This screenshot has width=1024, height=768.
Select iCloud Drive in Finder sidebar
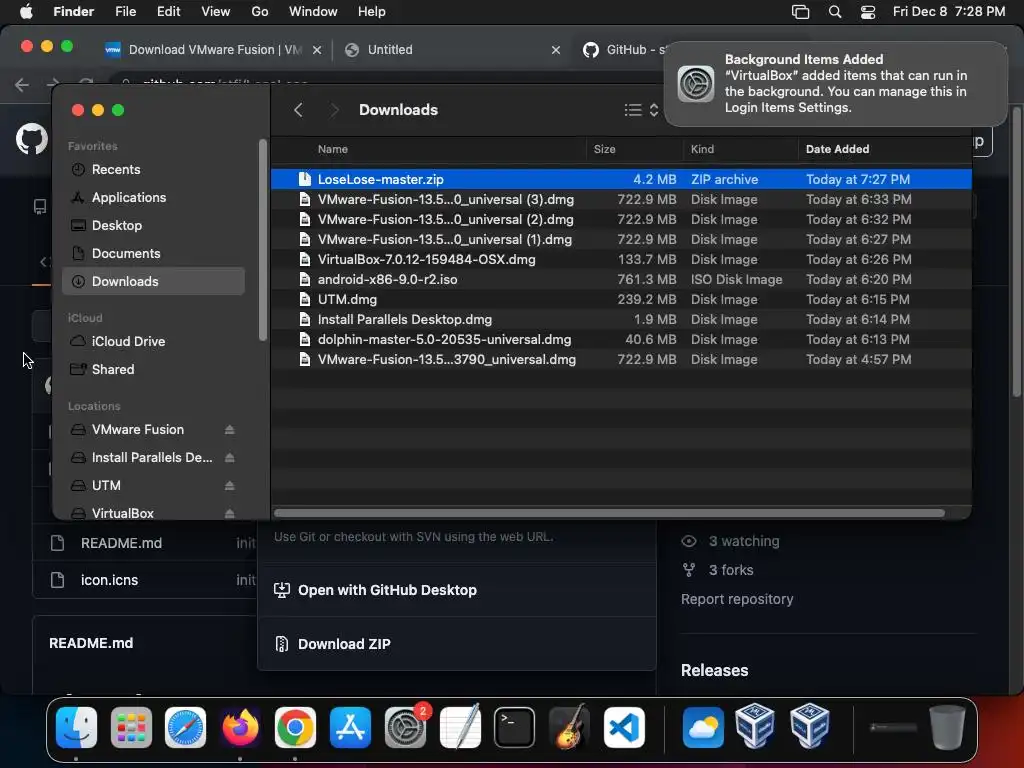pos(153,342)
